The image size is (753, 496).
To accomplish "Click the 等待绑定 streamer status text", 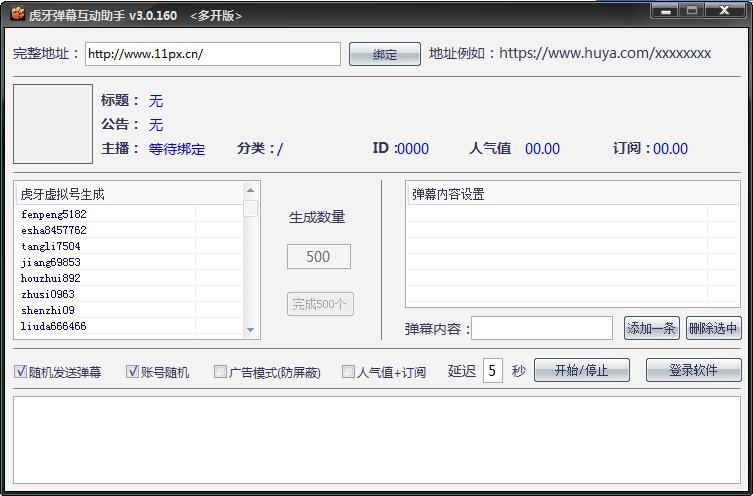I will pos(177,149).
